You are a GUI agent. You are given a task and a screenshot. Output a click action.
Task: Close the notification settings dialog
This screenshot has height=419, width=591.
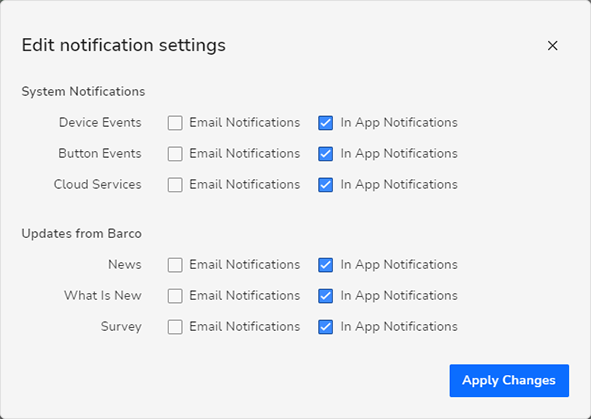click(x=553, y=46)
